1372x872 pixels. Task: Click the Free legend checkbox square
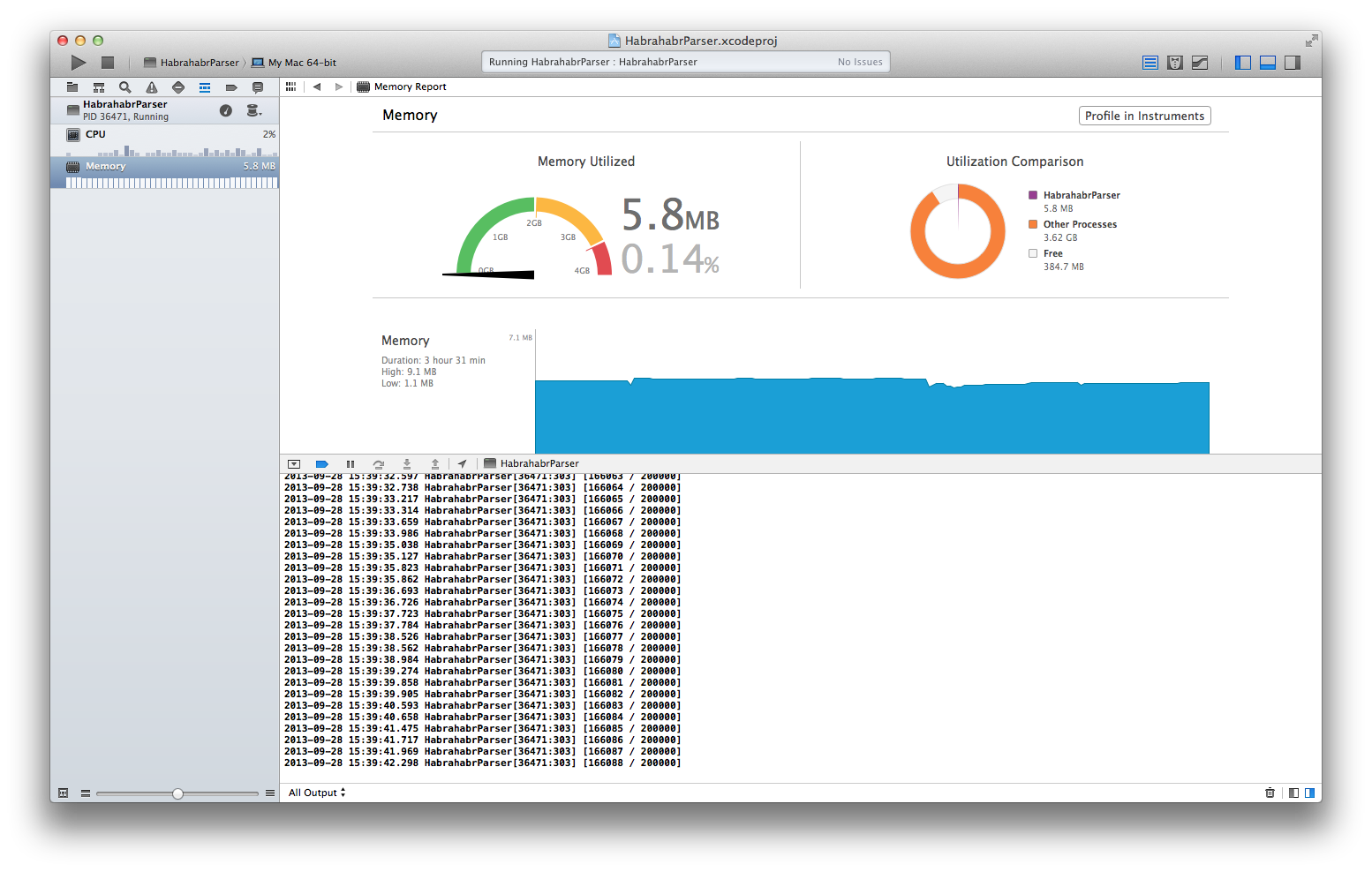point(1033,253)
